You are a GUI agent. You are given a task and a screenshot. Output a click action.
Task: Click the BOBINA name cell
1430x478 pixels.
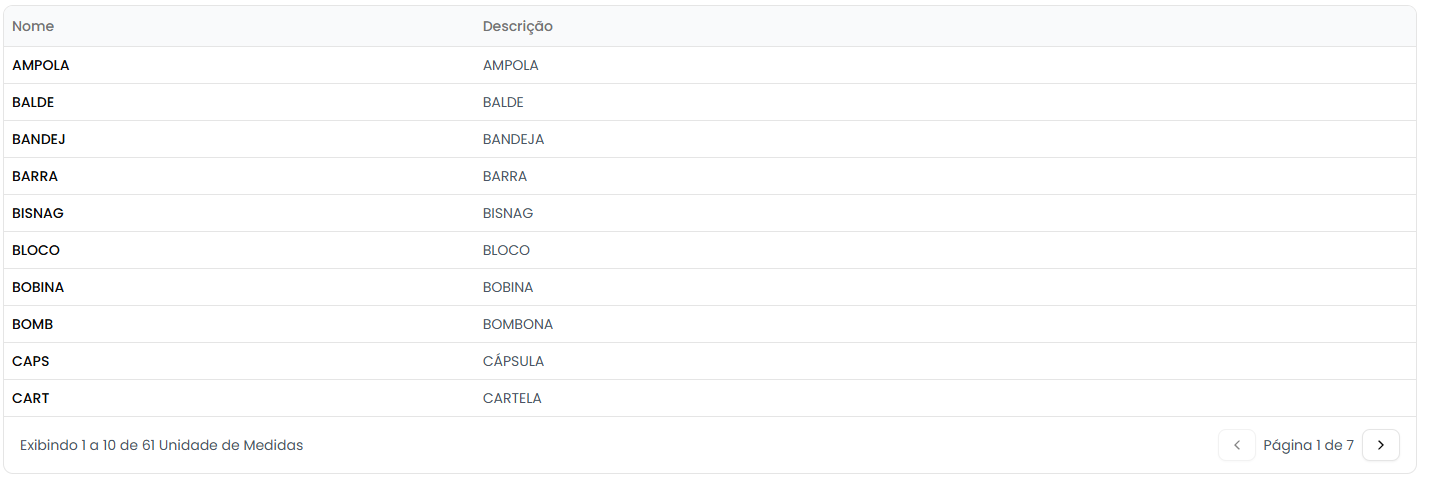pos(38,287)
